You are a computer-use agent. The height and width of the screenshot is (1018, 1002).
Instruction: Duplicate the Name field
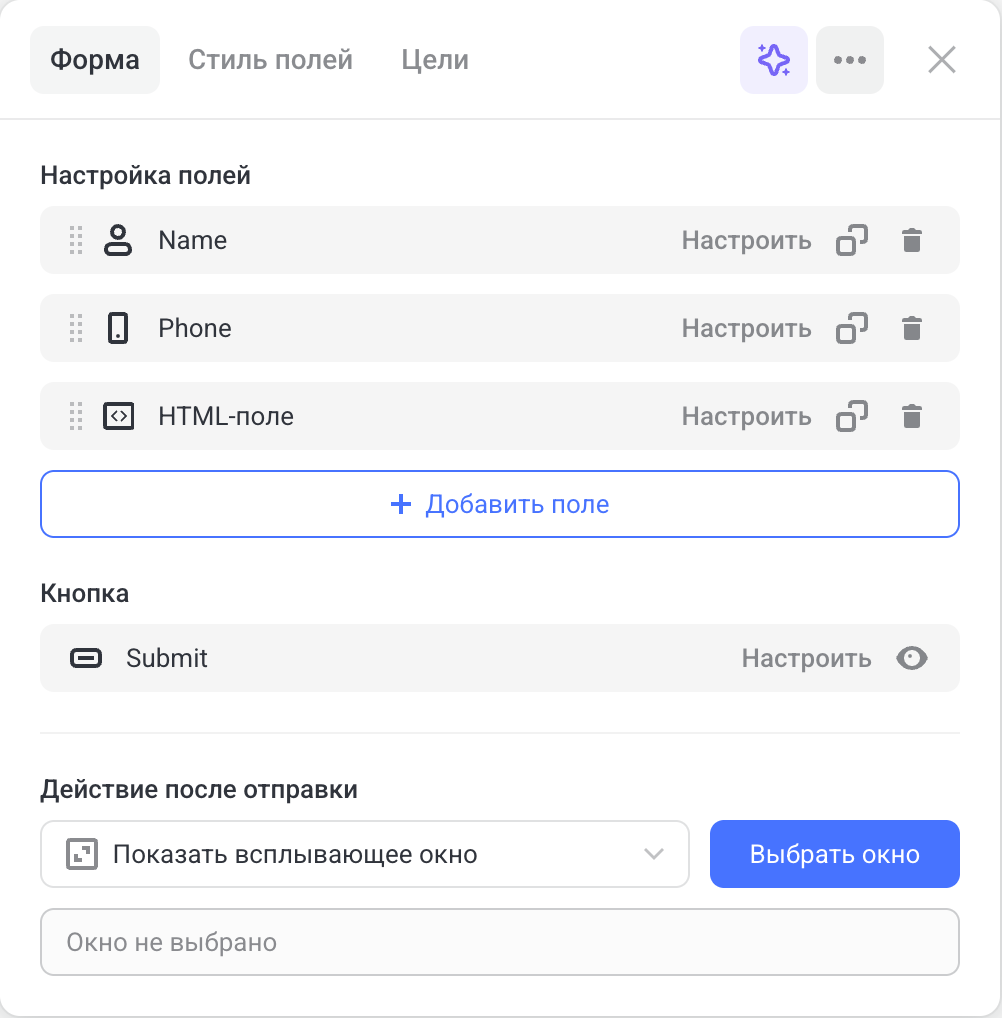click(x=852, y=240)
